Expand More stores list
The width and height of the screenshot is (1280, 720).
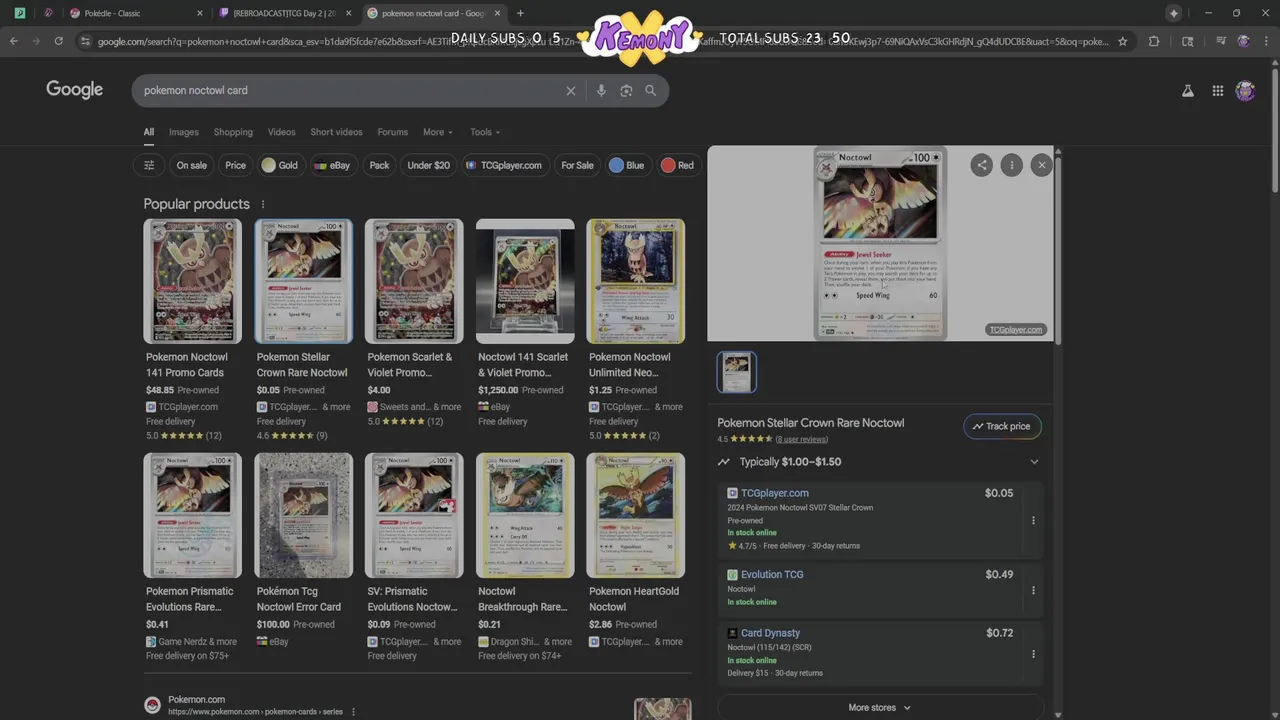(880, 707)
